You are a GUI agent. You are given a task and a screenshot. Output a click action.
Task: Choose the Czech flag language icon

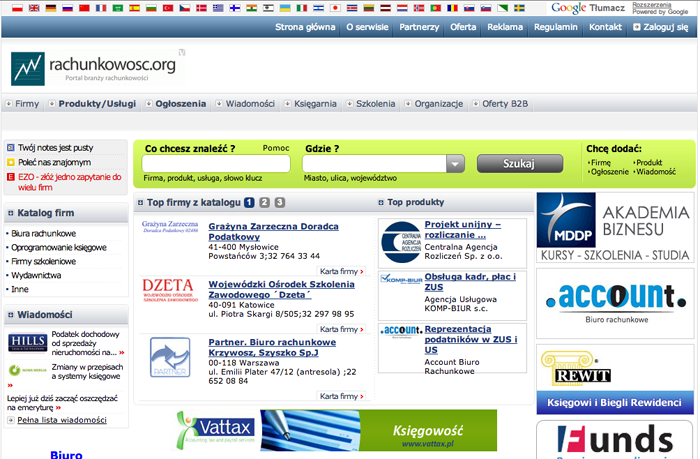tap(184, 8)
